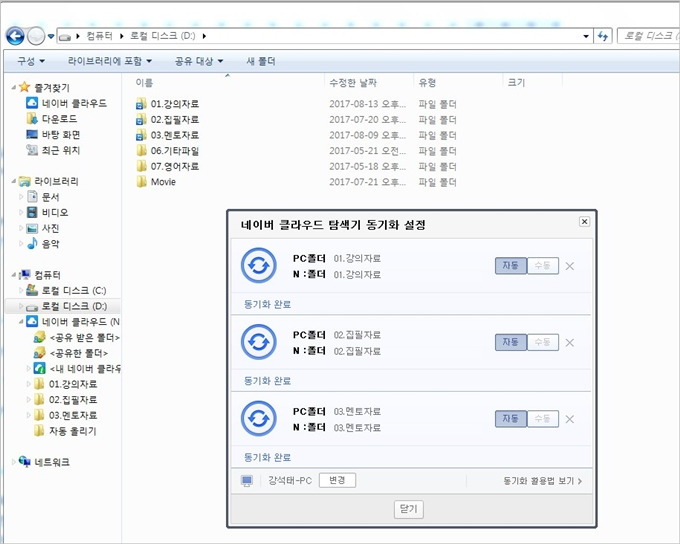Select the 03.멘토자료 folder icon in file list
Viewport: 680px width, 544px height.
(141, 135)
